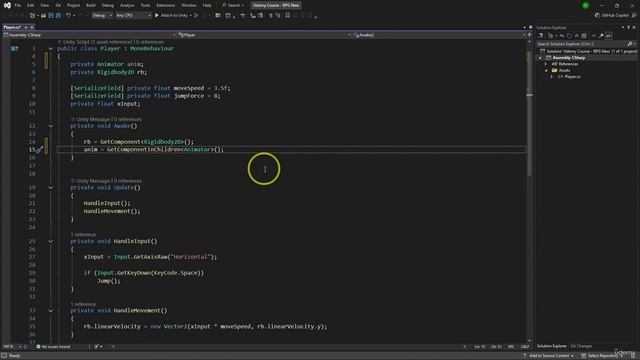Open the Build menu
Screen dimensions: 640x360
91,5
